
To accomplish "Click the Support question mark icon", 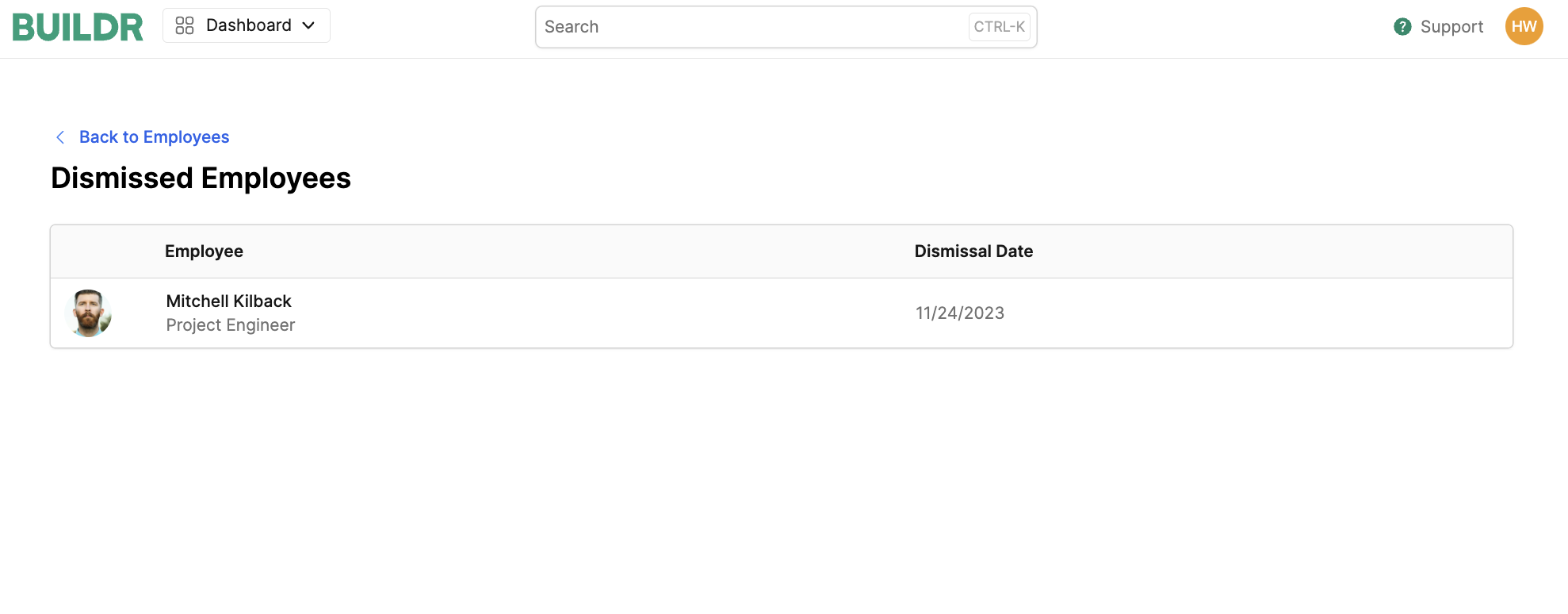I will click(1402, 27).
